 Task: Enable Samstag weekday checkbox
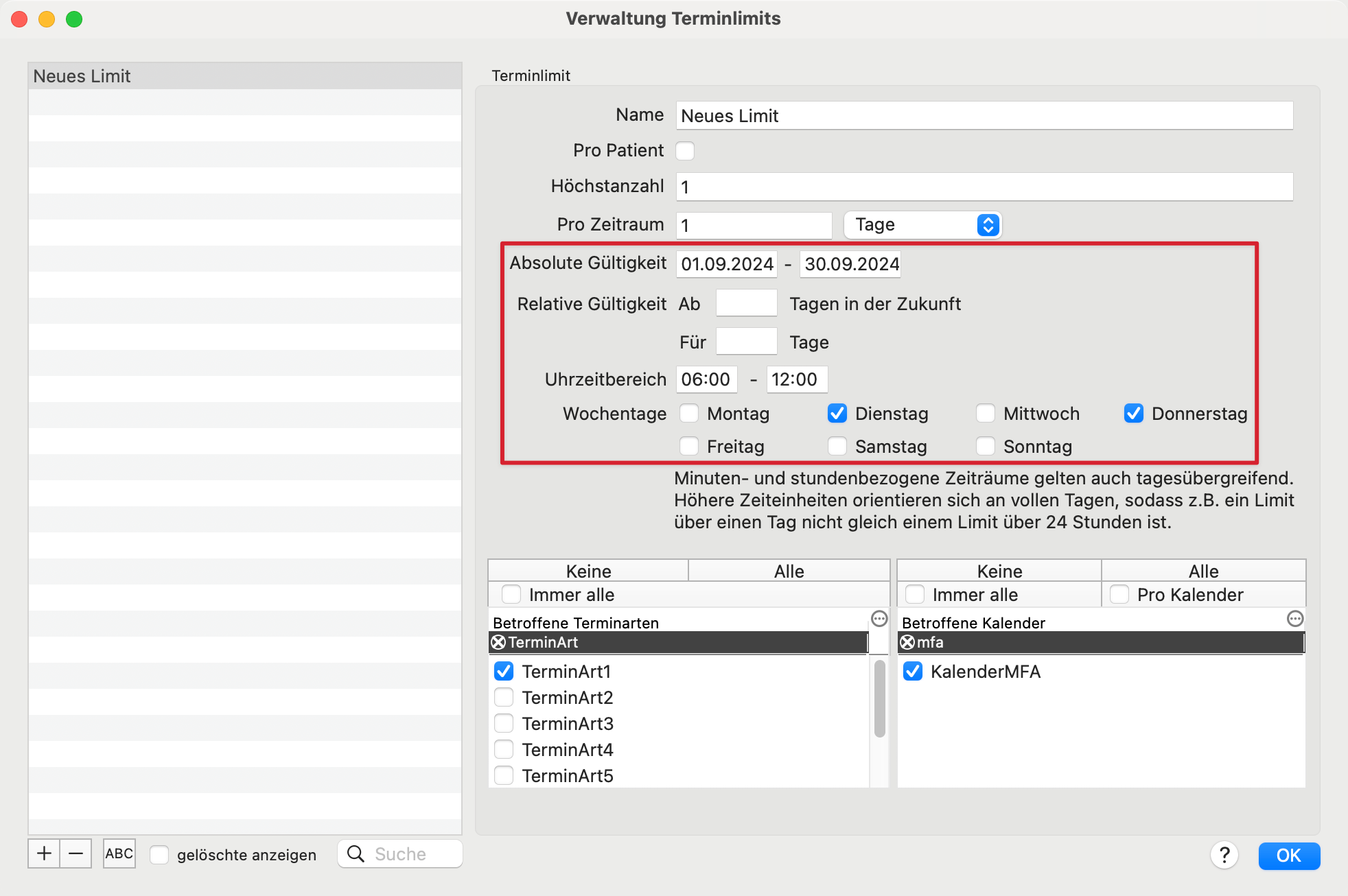pyautogui.click(x=837, y=446)
